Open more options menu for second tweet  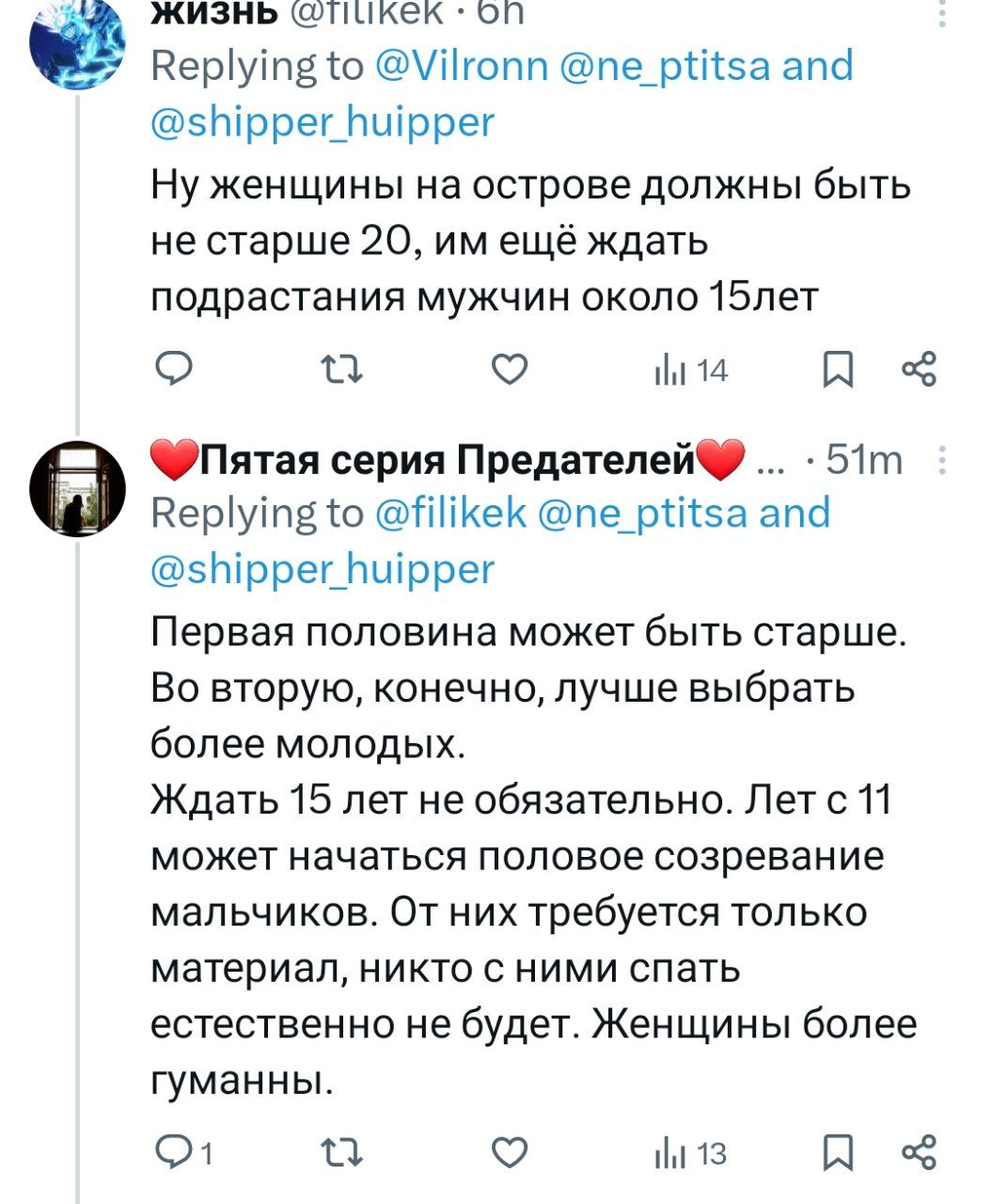click(x=943, y=460)
